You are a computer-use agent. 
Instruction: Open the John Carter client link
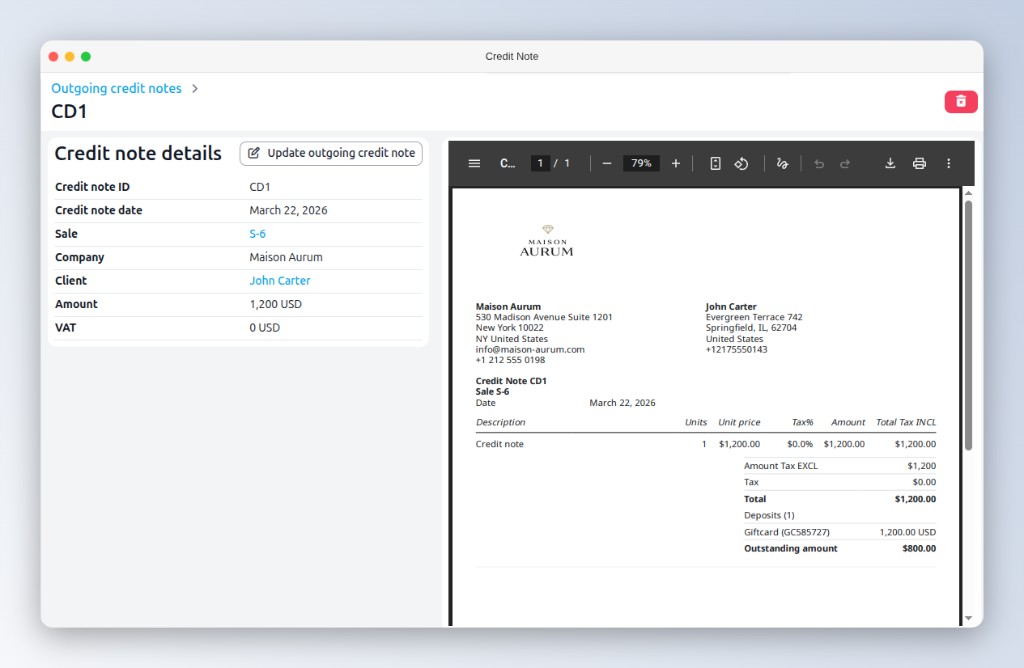(x=279, y=280)
